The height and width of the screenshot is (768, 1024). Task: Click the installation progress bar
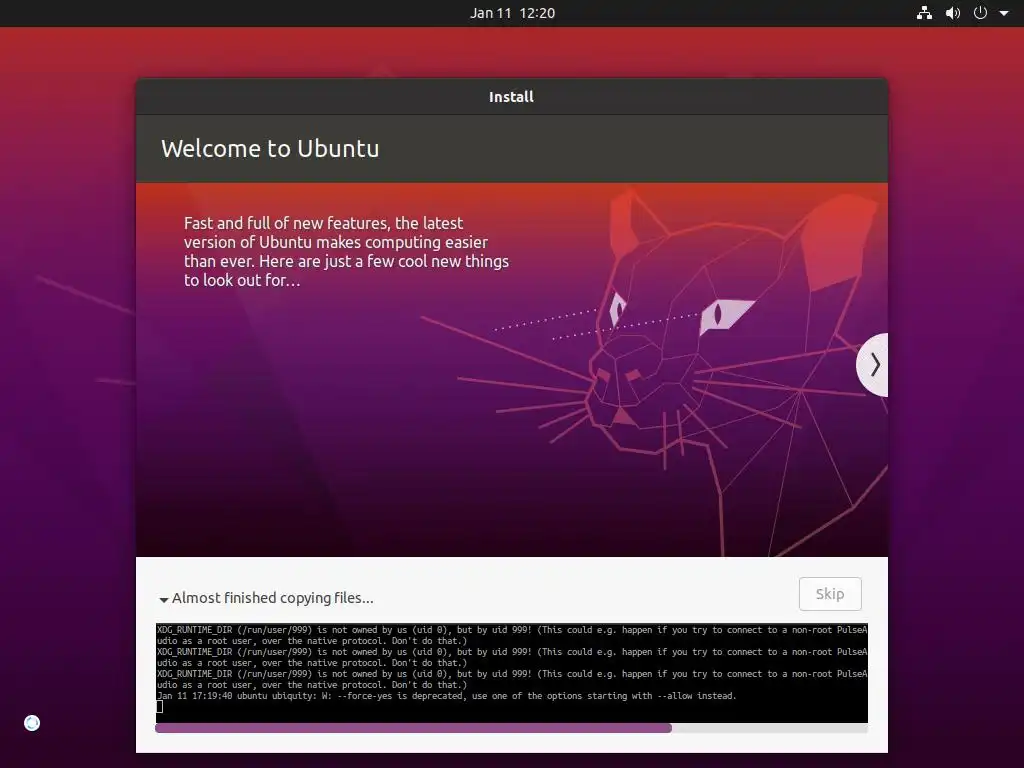coord(511,728)
